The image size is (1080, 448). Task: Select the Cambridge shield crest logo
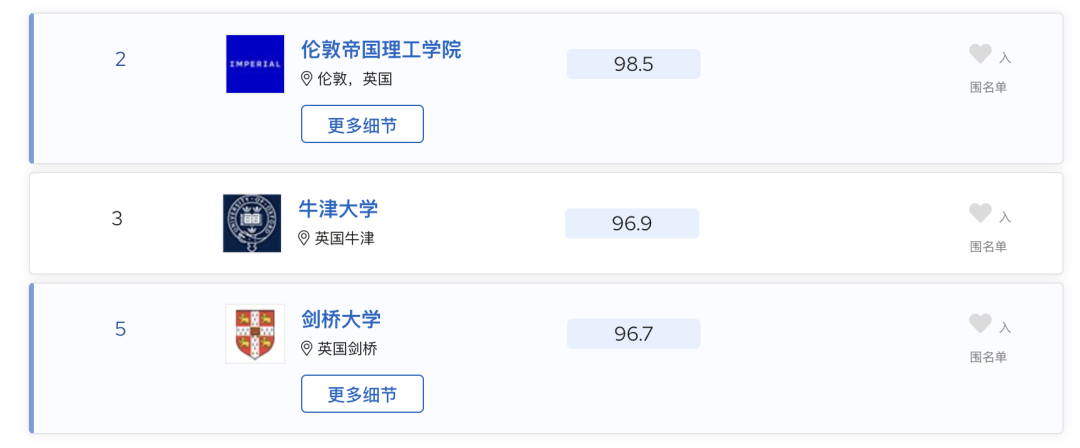pos(255,334)
